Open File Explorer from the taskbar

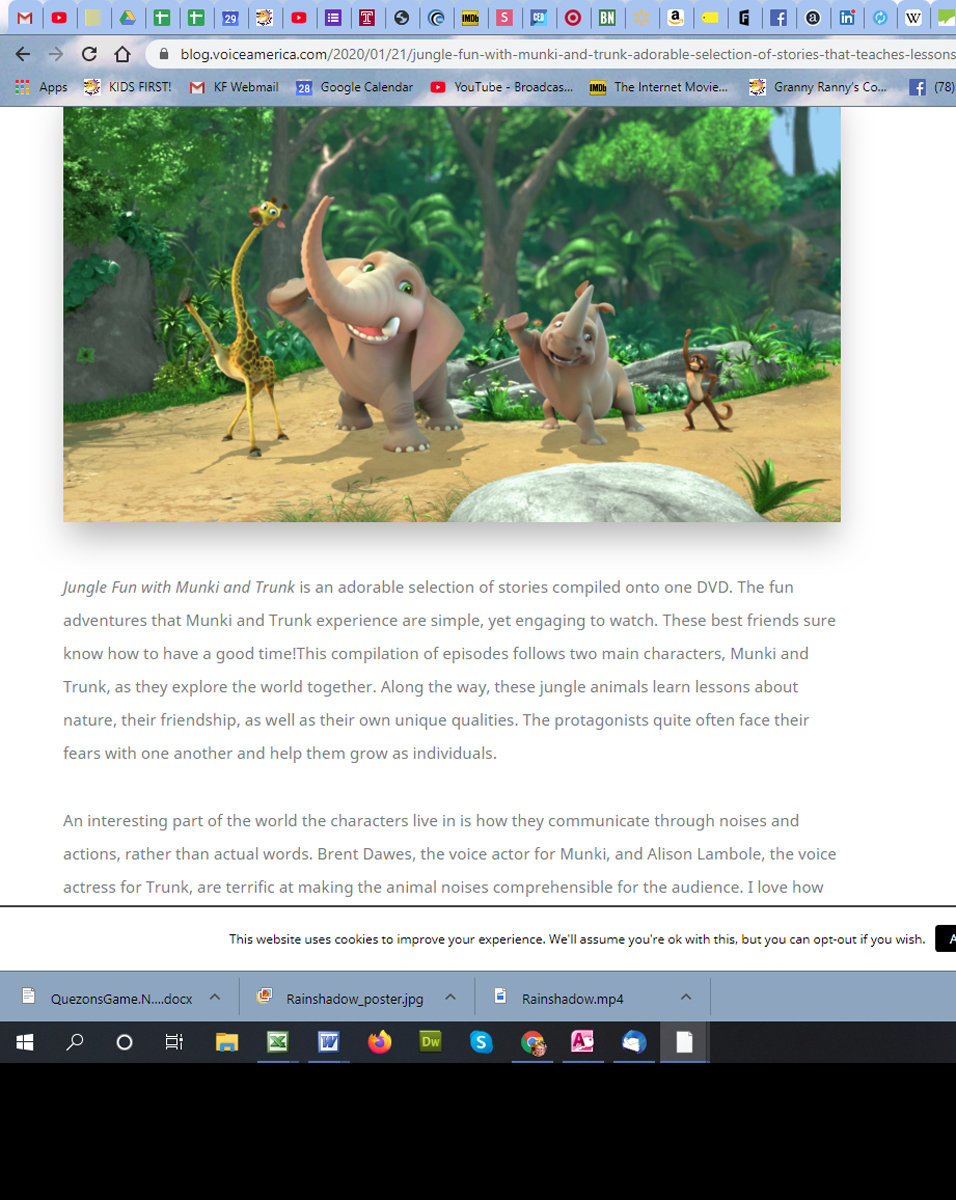[227, 1042]
